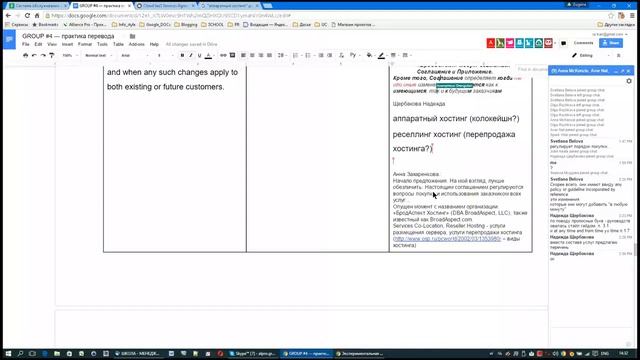Undo the last edit
This screenshot has height=360, width=640.
coord(34,56)
